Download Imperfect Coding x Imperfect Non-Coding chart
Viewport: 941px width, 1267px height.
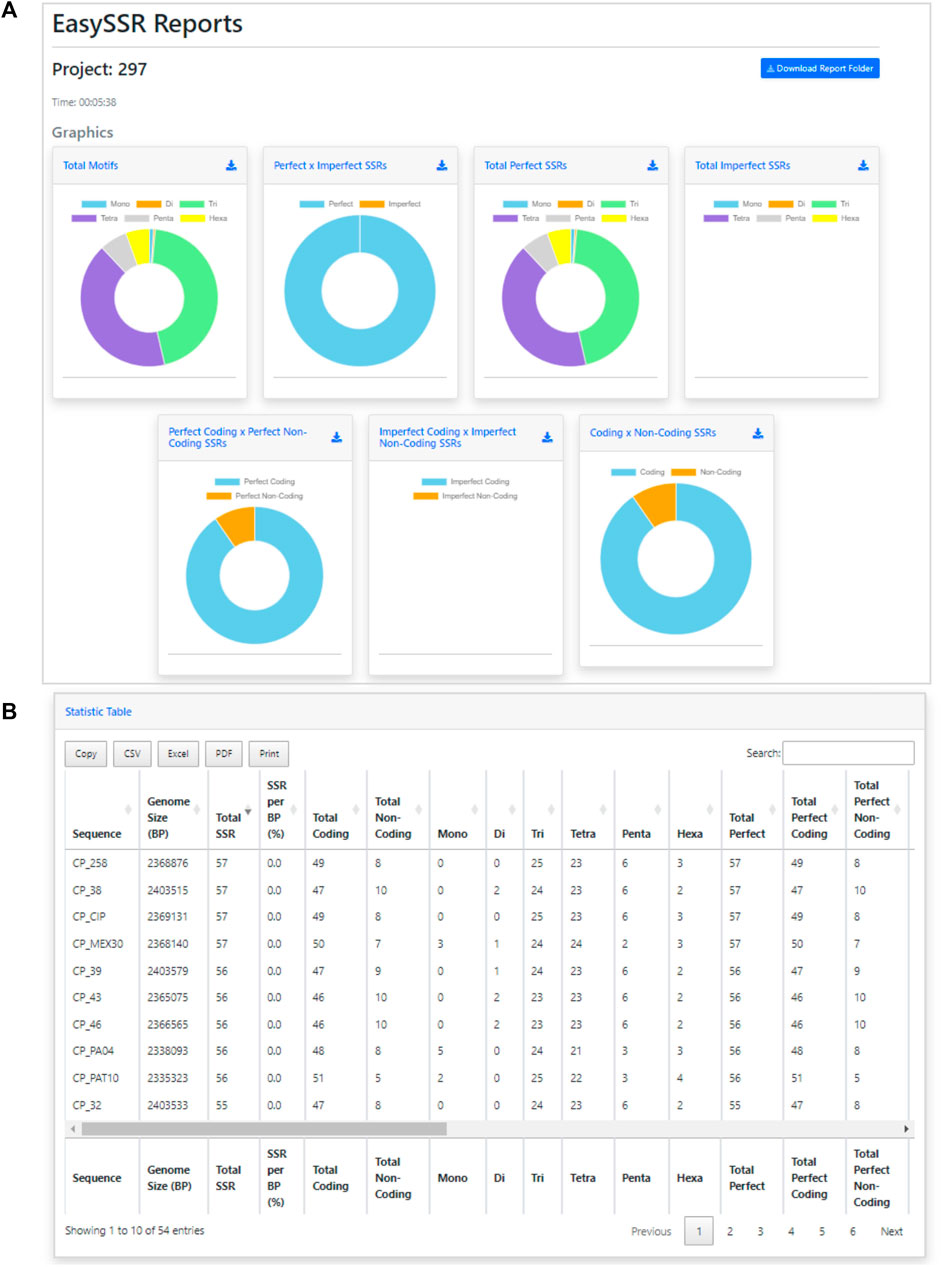tap(547, 437)
